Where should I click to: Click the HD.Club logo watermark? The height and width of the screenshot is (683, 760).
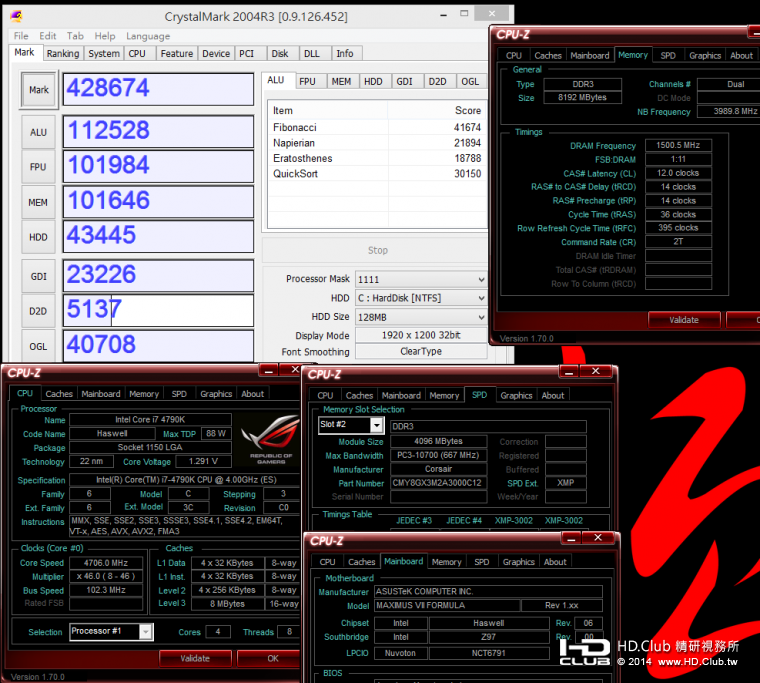(585, 652)
